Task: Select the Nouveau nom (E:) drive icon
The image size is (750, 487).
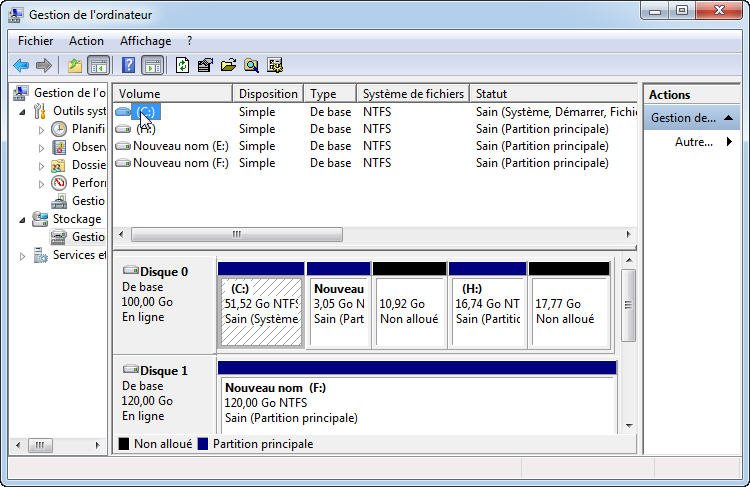Action: click(123, 146)
